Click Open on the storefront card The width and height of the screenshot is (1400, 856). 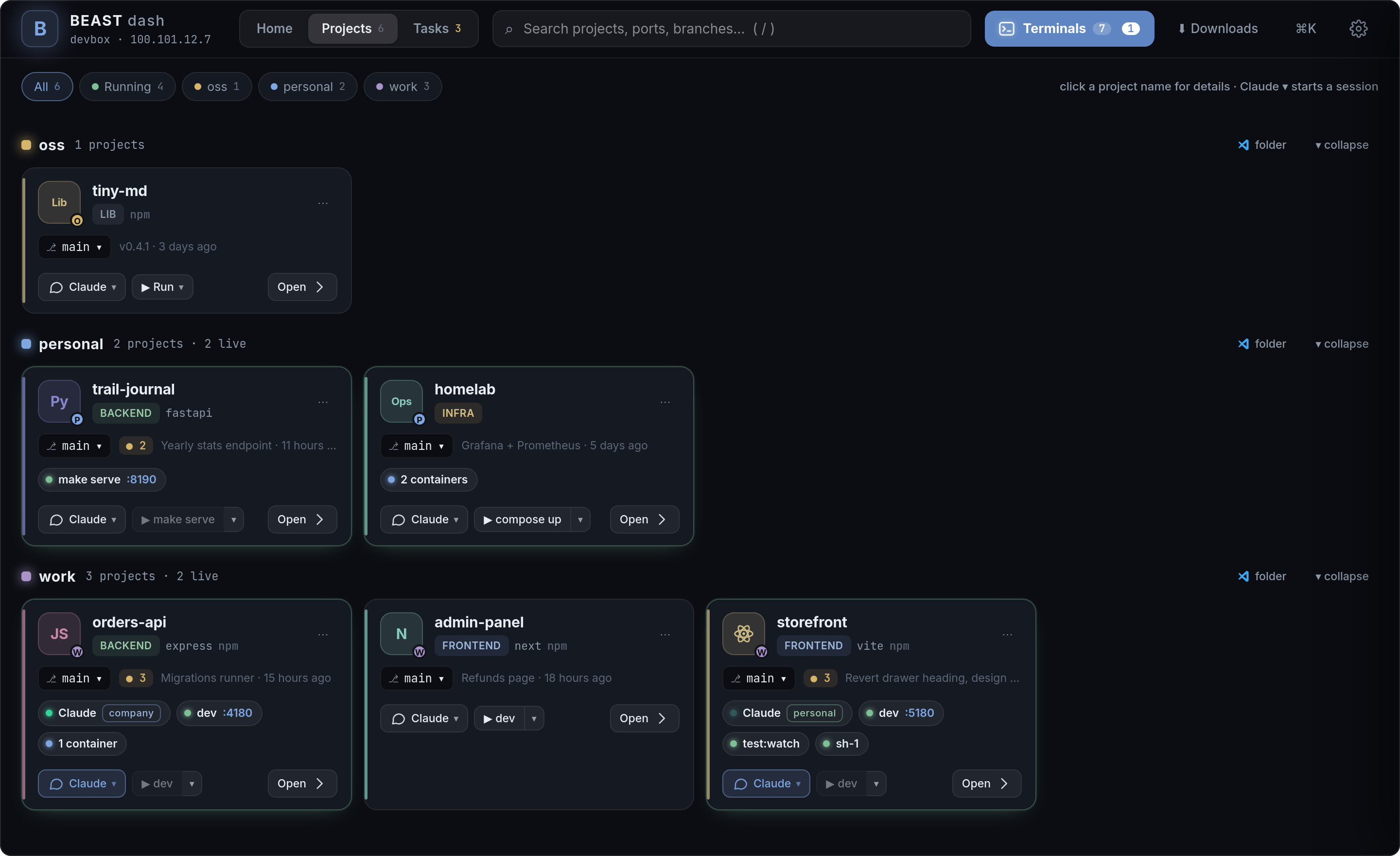[986, 783]
